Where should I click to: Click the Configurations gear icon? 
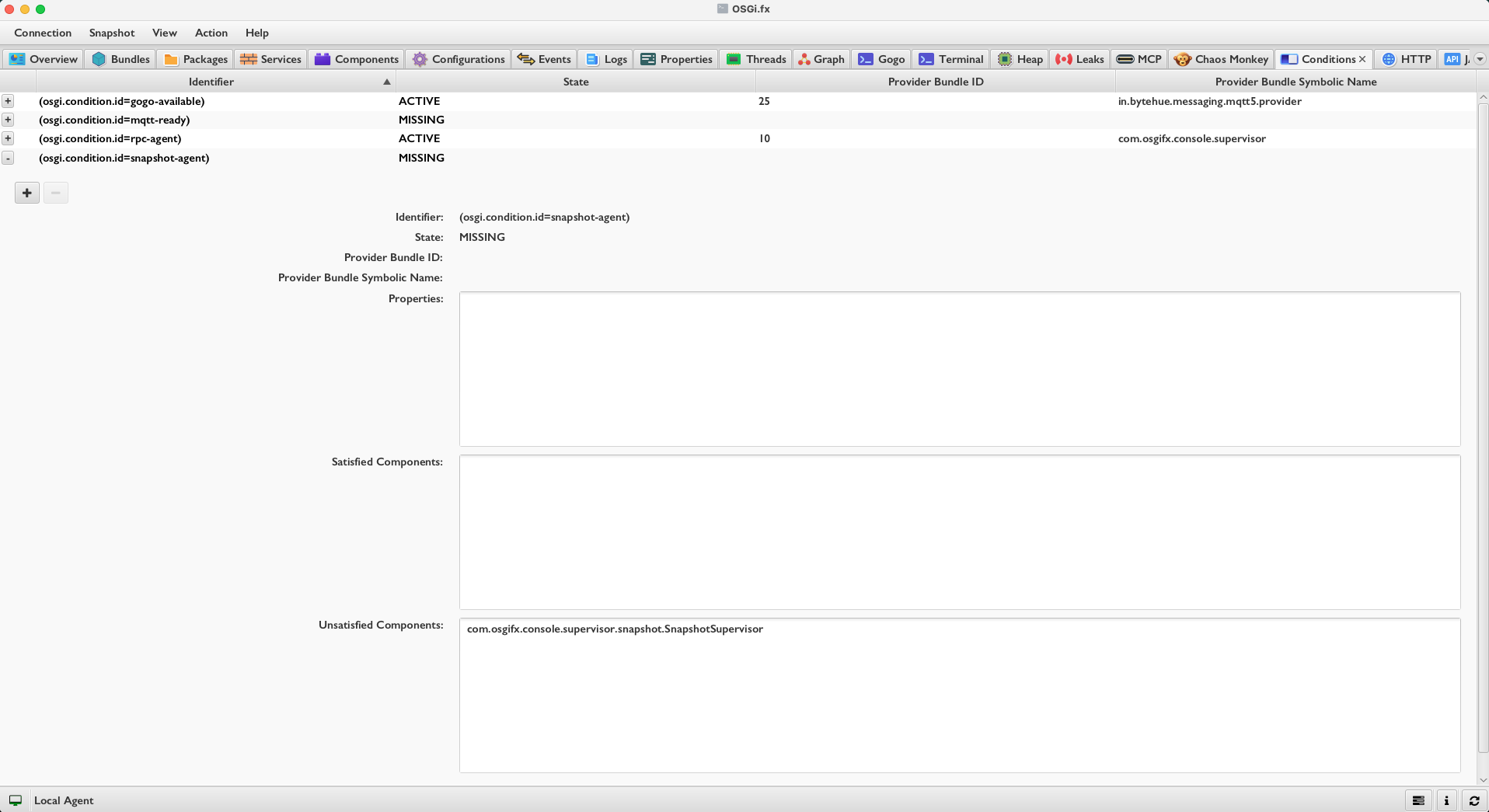[420, 59]
